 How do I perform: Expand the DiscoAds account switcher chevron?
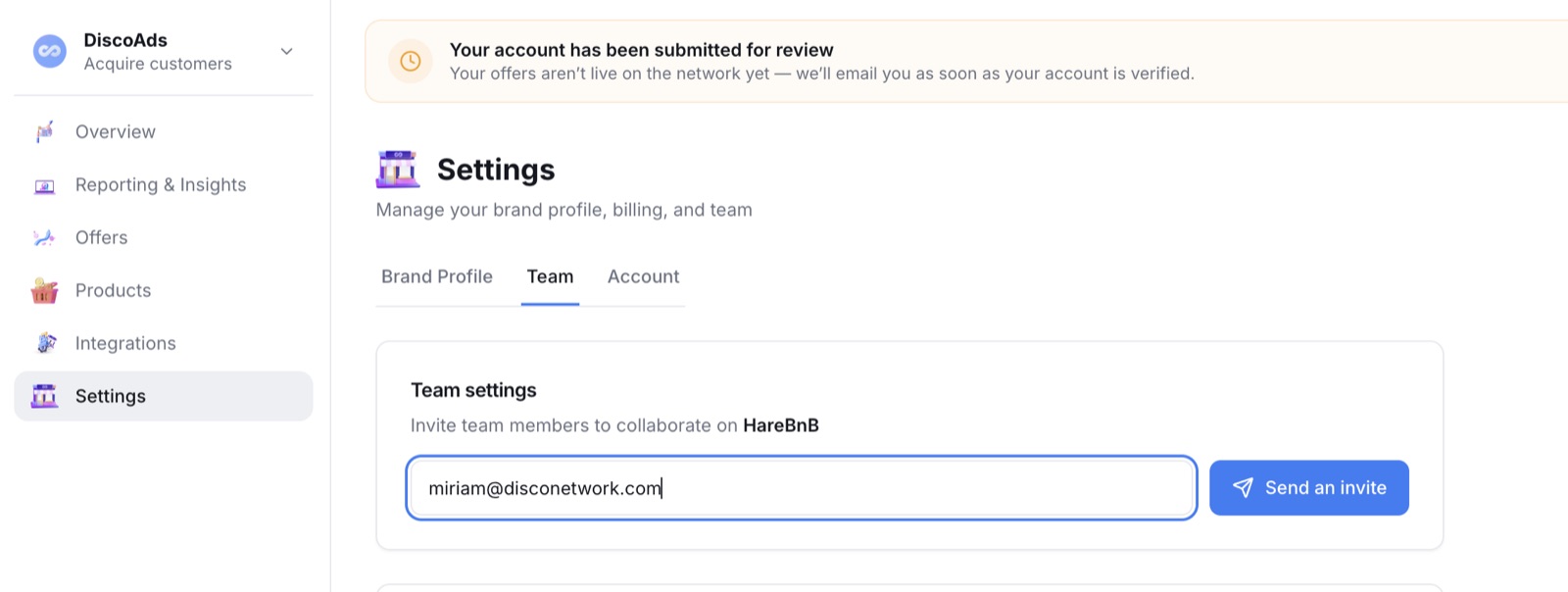click(286, 51)
